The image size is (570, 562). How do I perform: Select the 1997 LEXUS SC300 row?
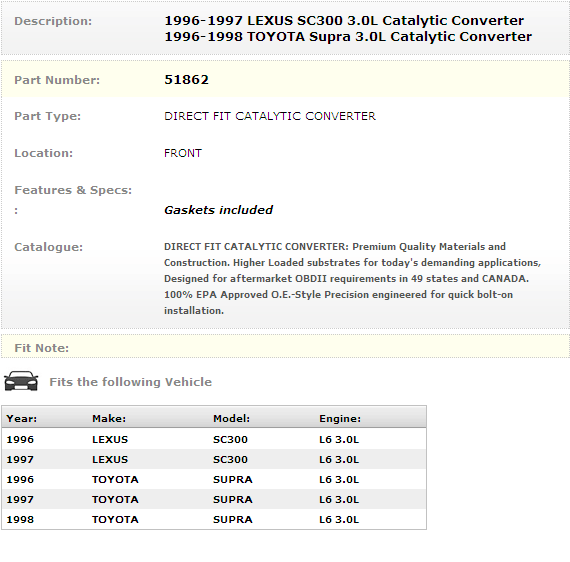[214, 459]
